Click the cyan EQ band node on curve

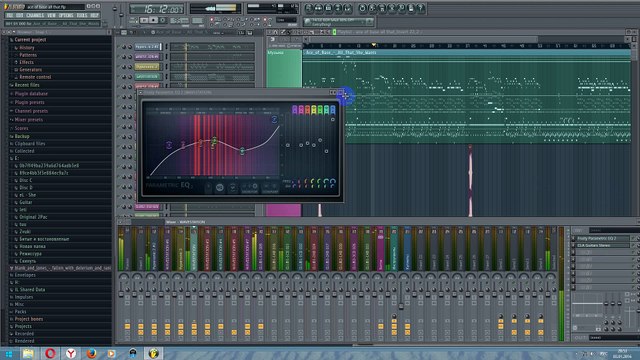pos(242,151)
